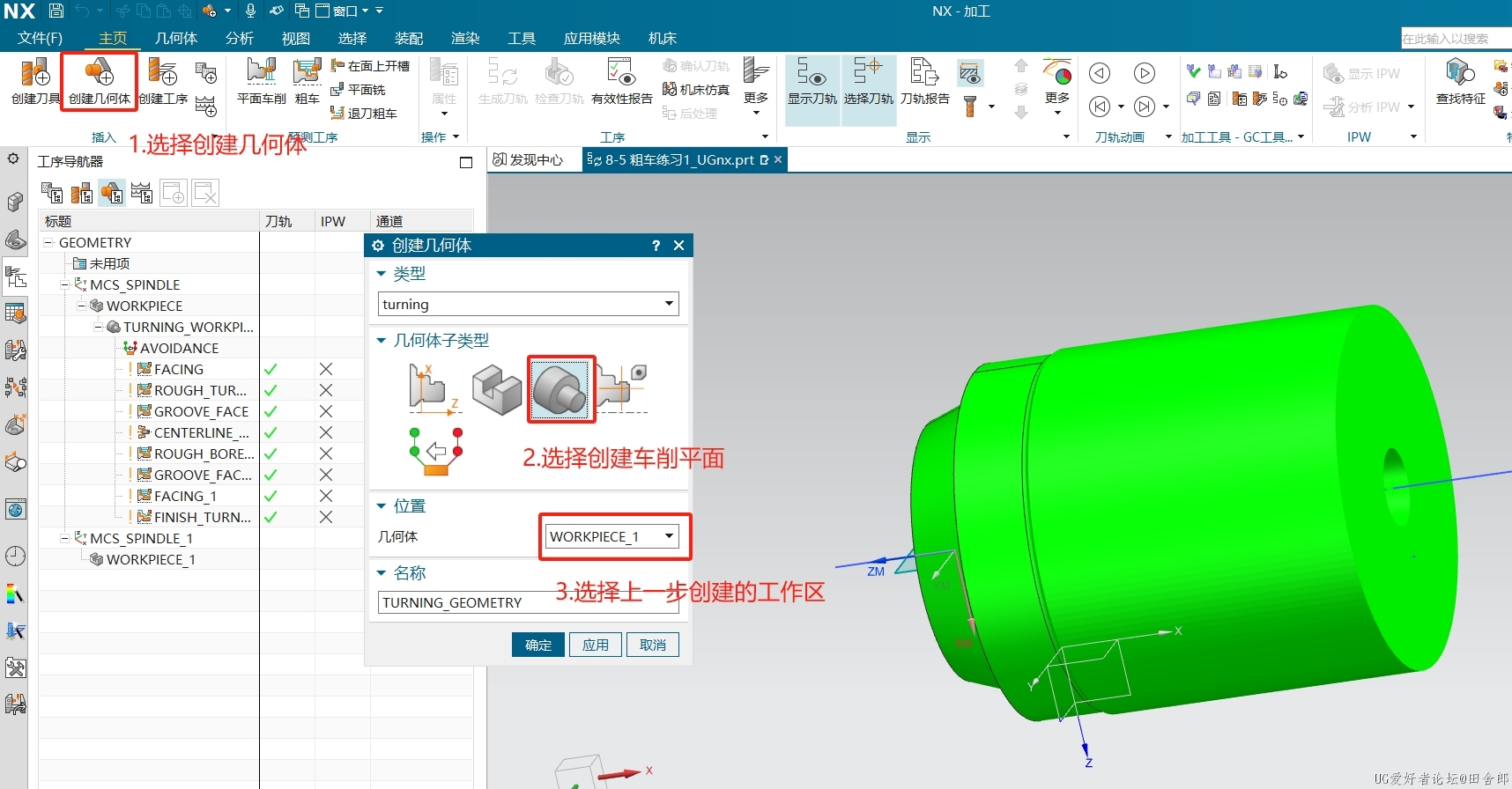
Task: Switch to the 应用模块 ribbon tab
Action: pyautogui.click(x=592, y=38)
